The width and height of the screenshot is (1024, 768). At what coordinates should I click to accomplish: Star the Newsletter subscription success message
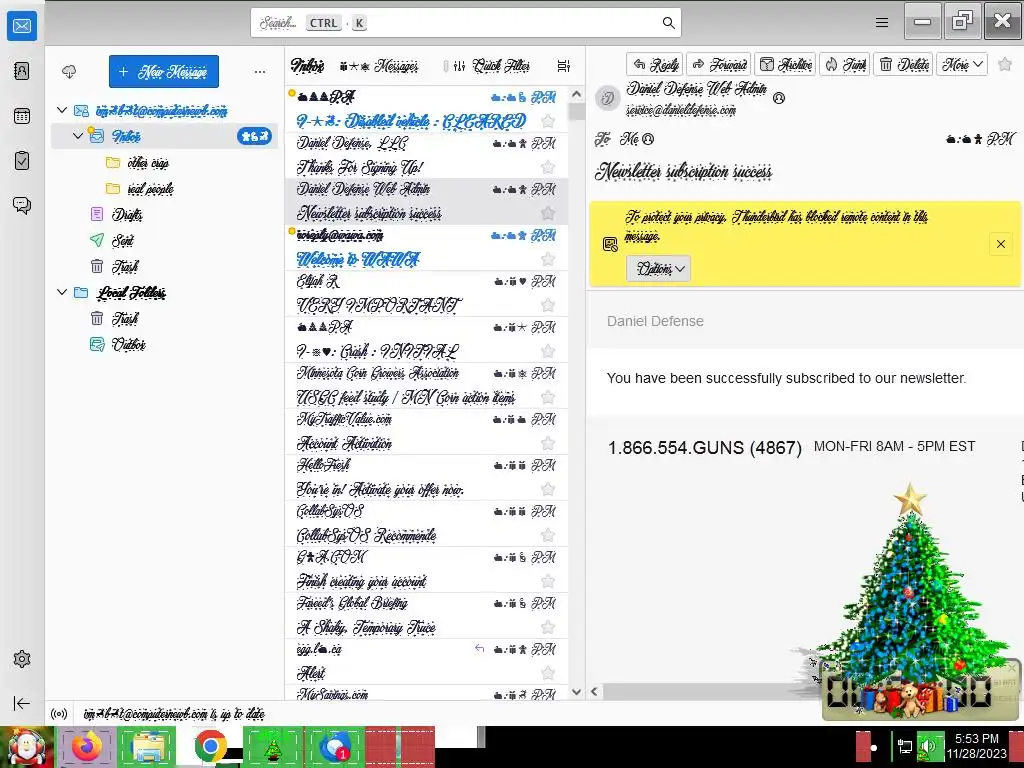(x=548, y=213)
